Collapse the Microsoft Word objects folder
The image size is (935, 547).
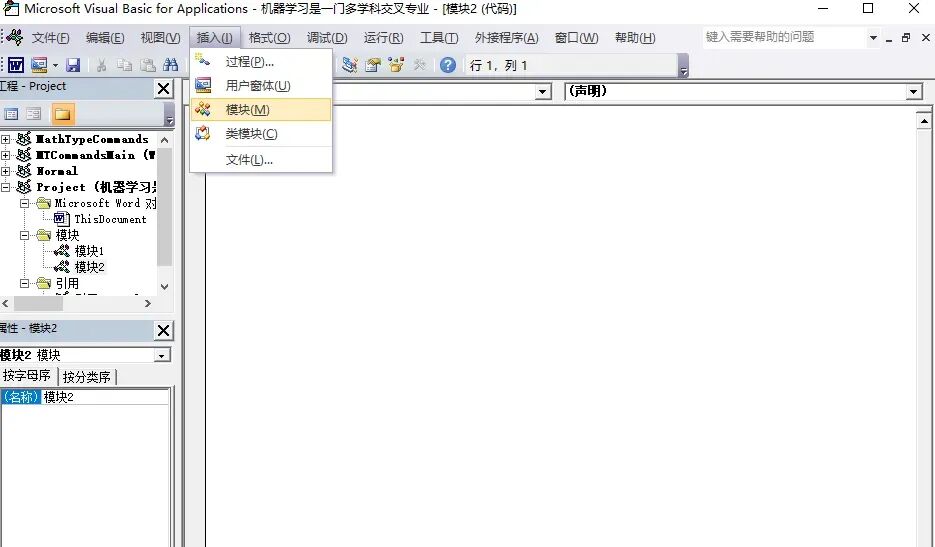click(x=24, y=203)
